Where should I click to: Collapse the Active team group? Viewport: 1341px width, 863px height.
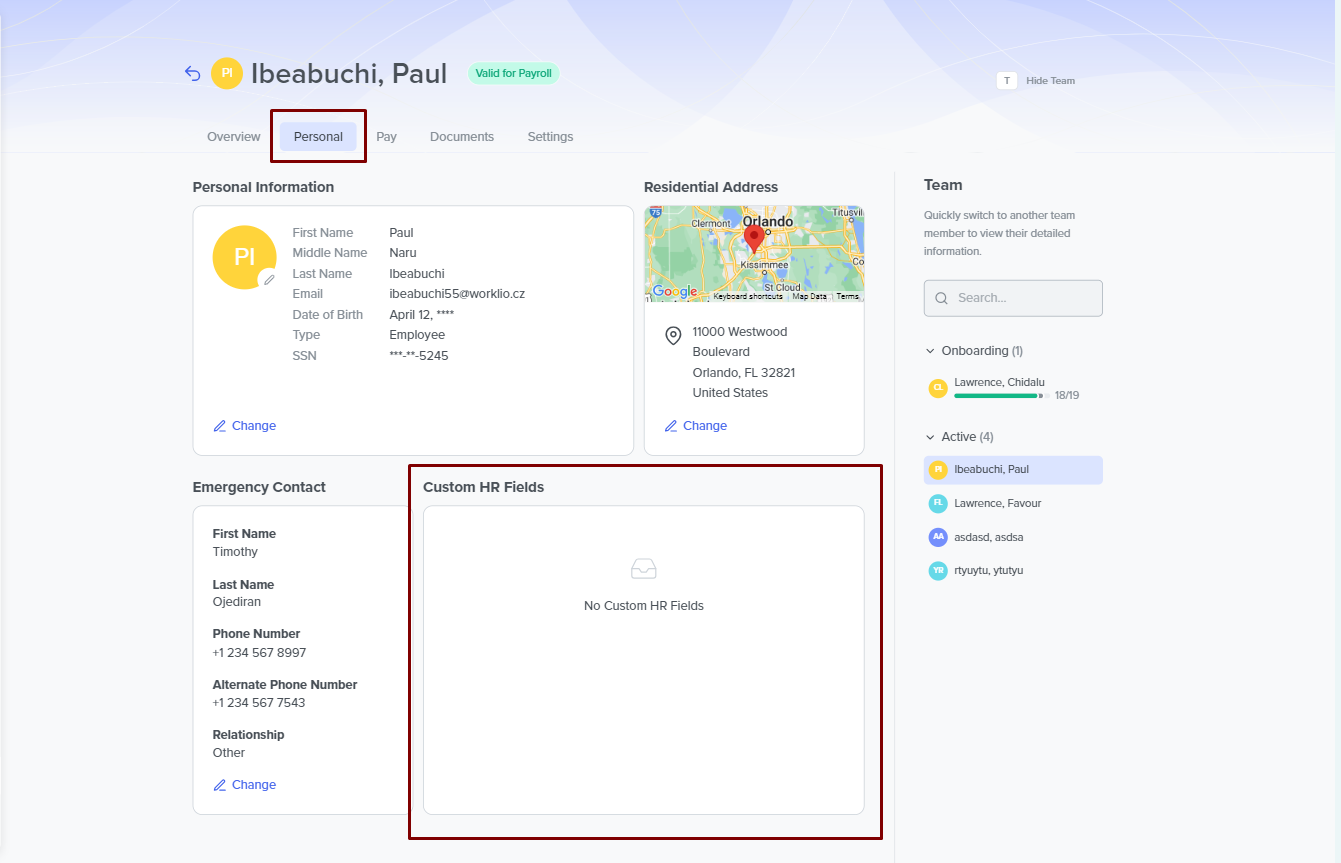tap(931, 437)
